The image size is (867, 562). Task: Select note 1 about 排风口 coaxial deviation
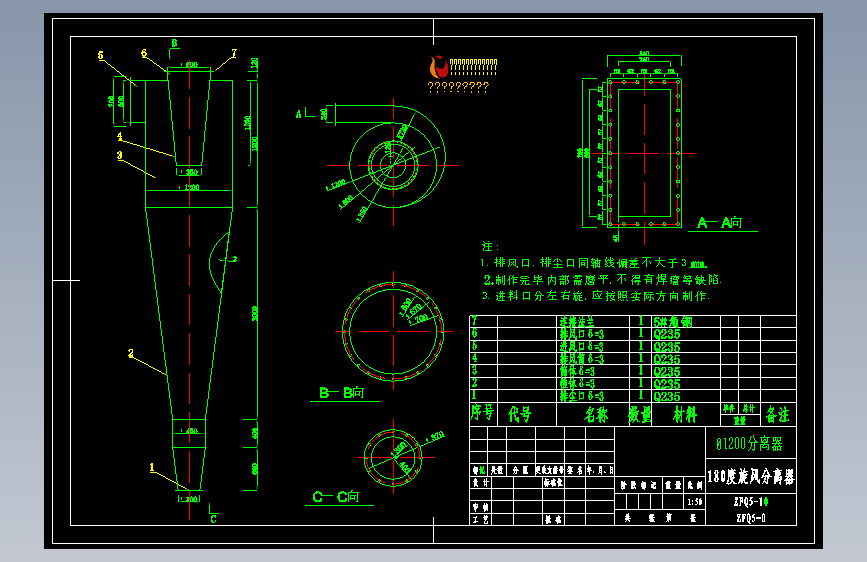(x=593, y=263)
